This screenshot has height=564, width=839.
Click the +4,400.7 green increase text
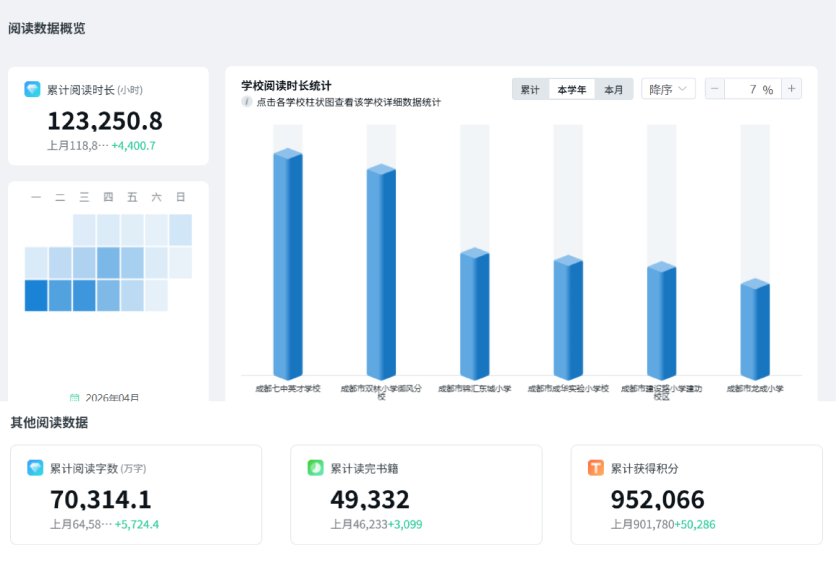(133, 146)
